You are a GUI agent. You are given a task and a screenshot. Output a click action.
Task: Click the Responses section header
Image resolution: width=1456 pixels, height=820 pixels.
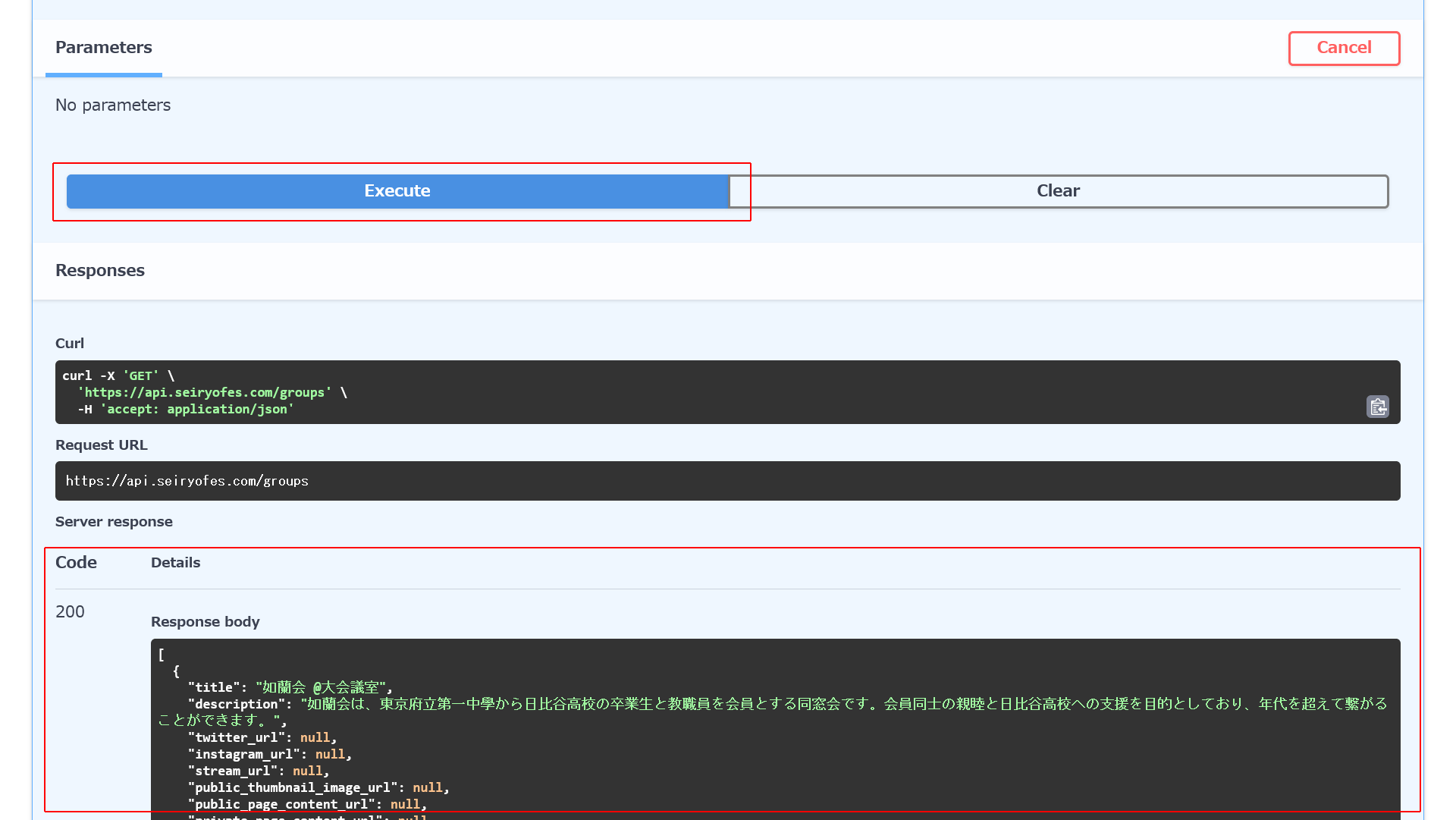100,270
